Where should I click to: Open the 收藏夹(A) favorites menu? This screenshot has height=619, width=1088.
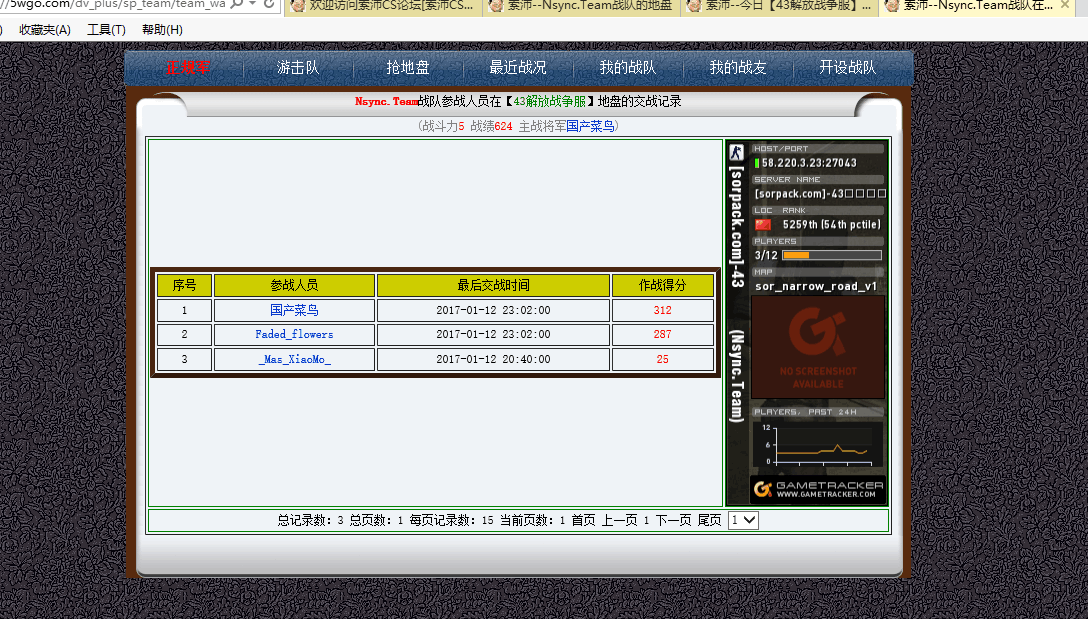point(45,30)
